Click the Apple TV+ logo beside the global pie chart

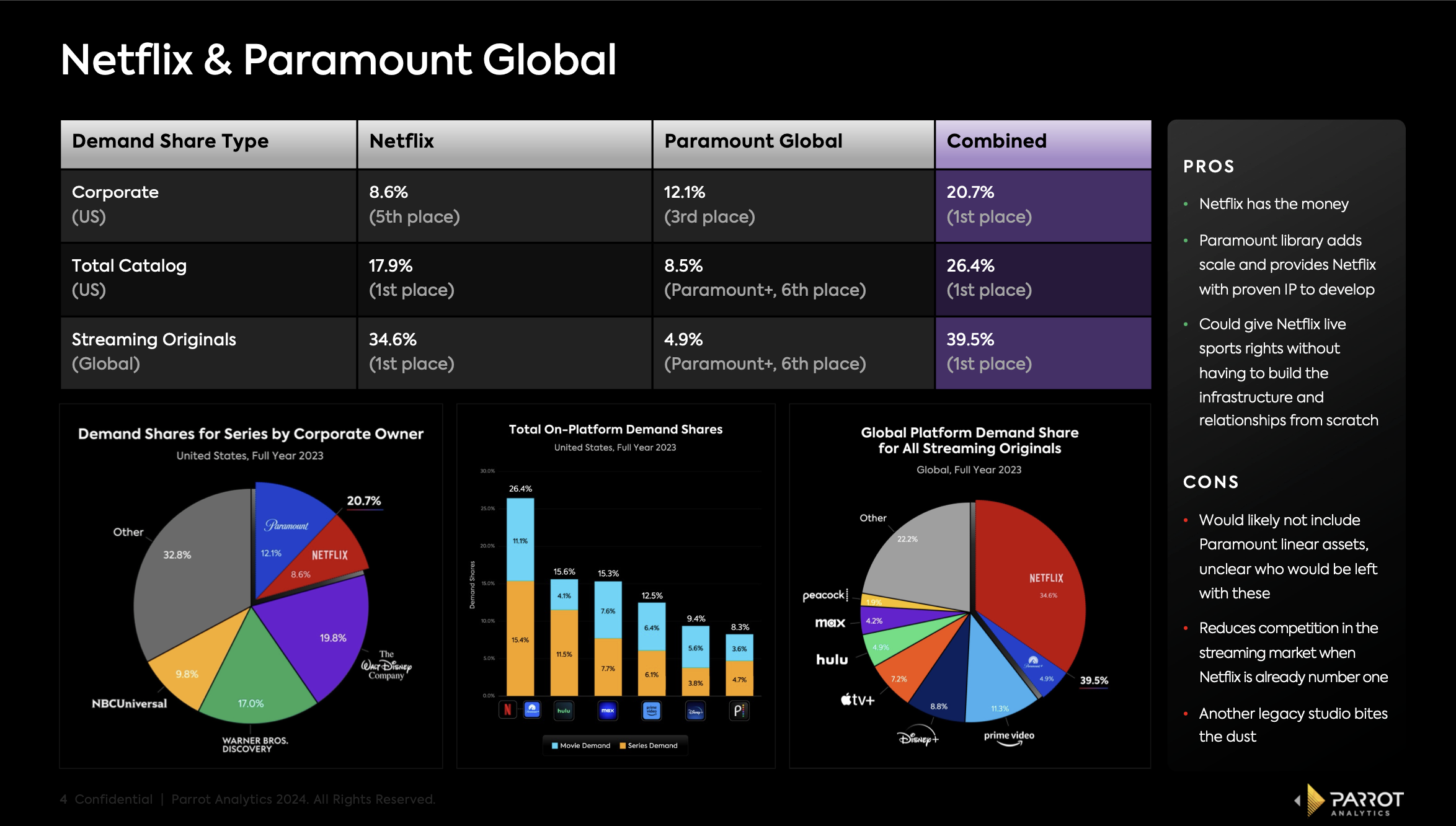coord(859,699)
